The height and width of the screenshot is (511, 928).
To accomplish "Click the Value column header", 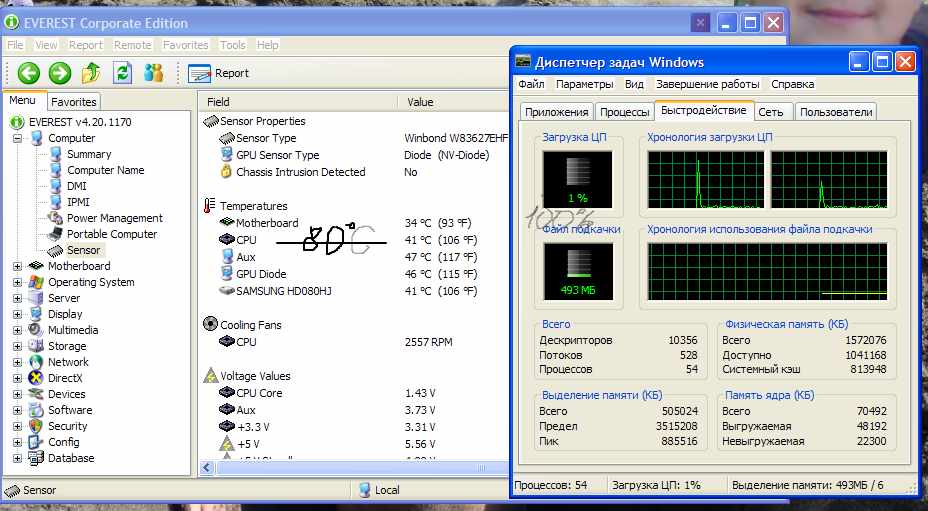I will point(420,102).
